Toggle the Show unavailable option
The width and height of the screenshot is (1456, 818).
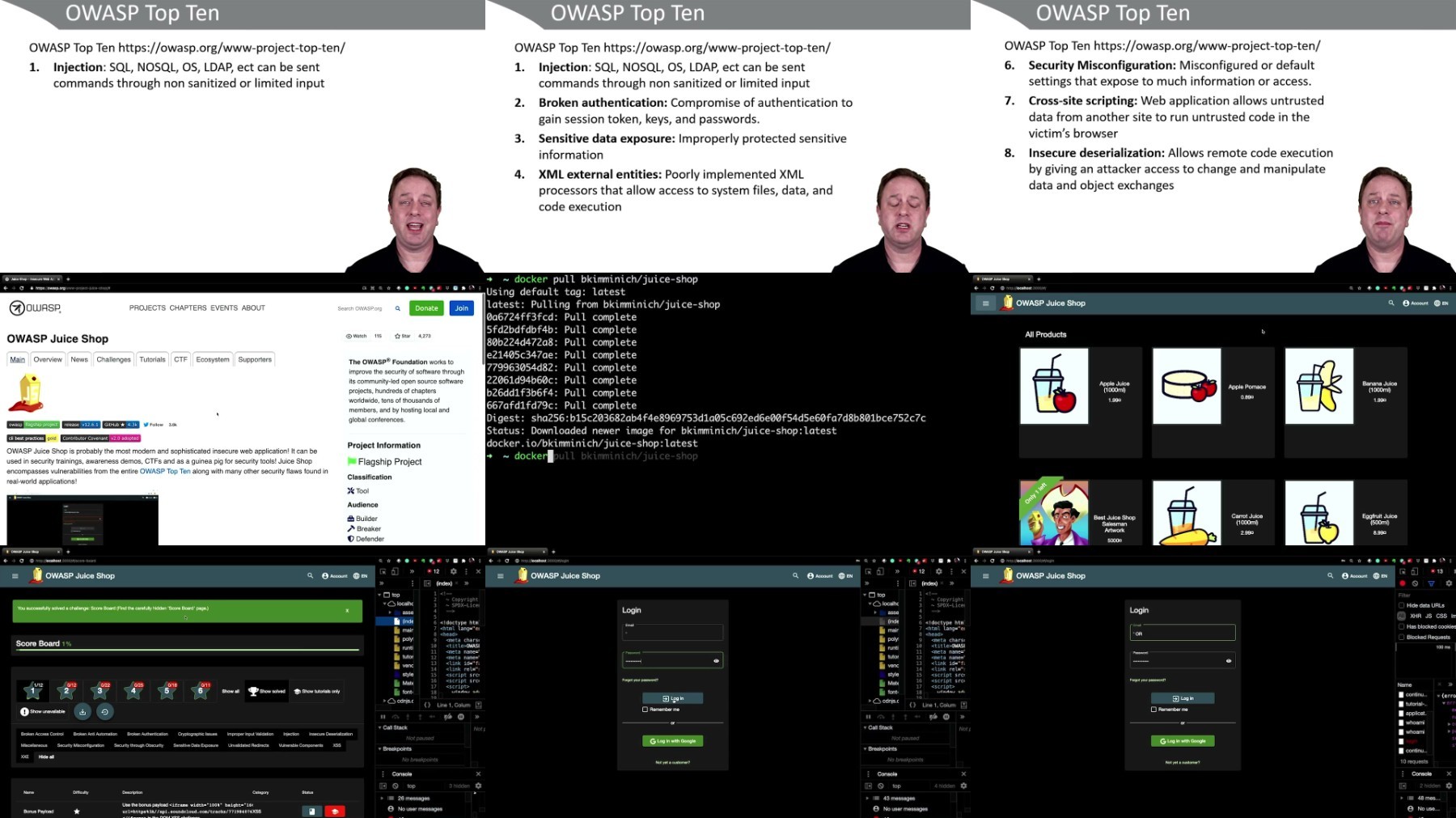[43, 712]
